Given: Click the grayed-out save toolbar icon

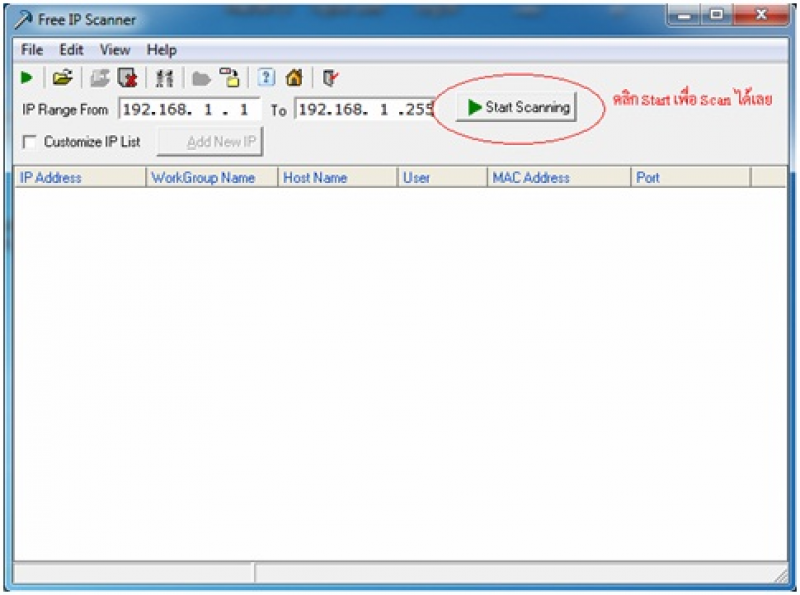Looking at the screenshot, I should coord(100,78).
